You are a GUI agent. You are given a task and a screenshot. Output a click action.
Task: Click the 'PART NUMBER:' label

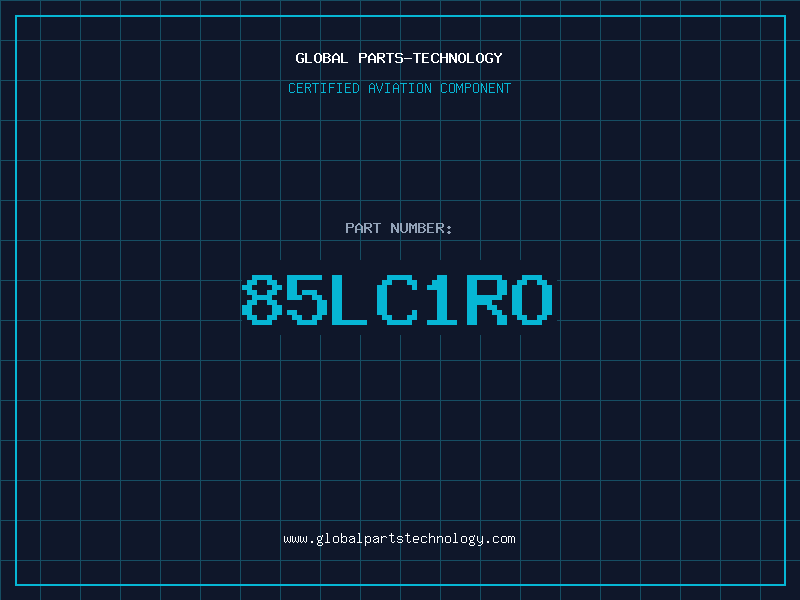(x=399, y=228)
